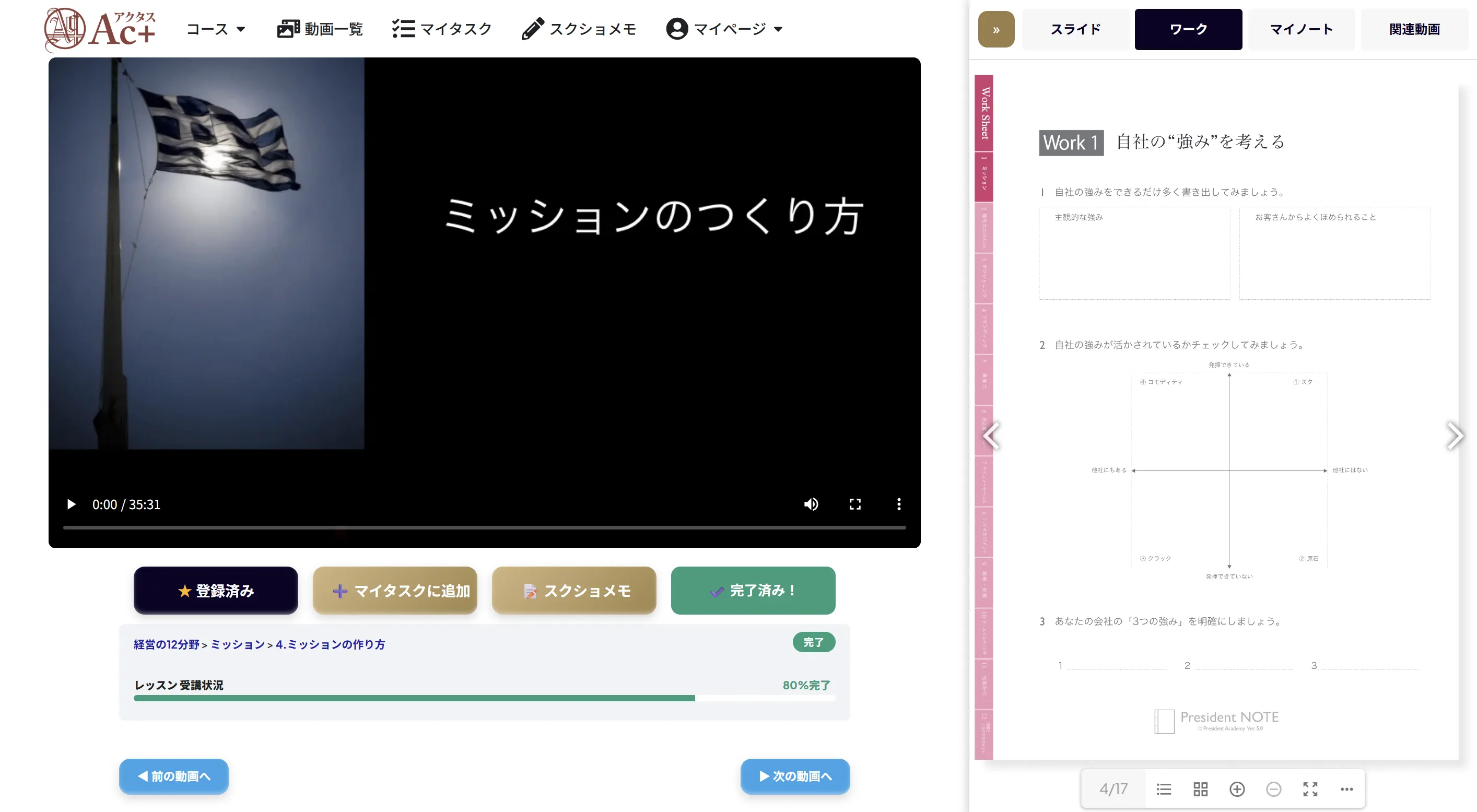This screenshot has height=812, width=1477.
Task: Select the ワーク tab
Action: (x=1188, y=29)
